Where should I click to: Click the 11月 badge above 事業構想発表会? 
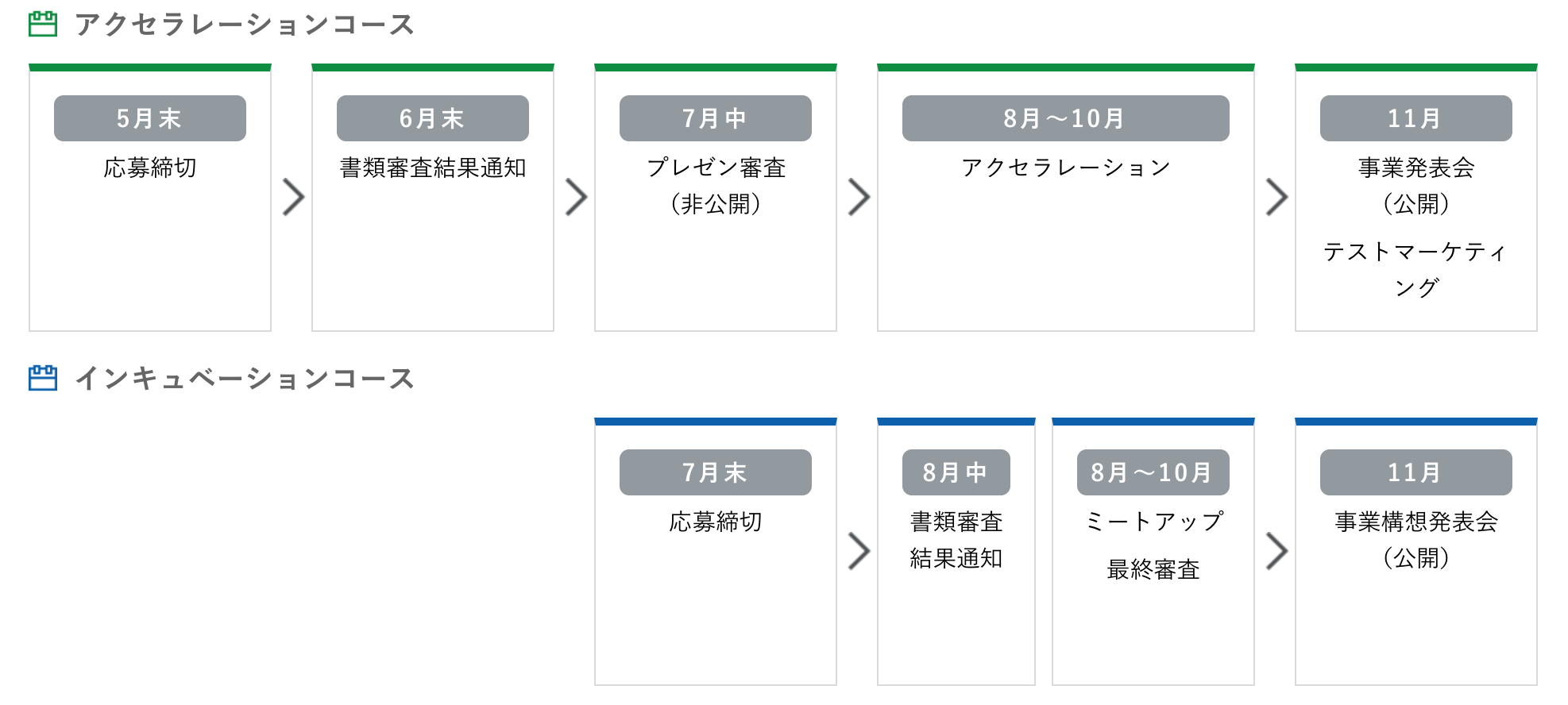(x=1416, y=472)
